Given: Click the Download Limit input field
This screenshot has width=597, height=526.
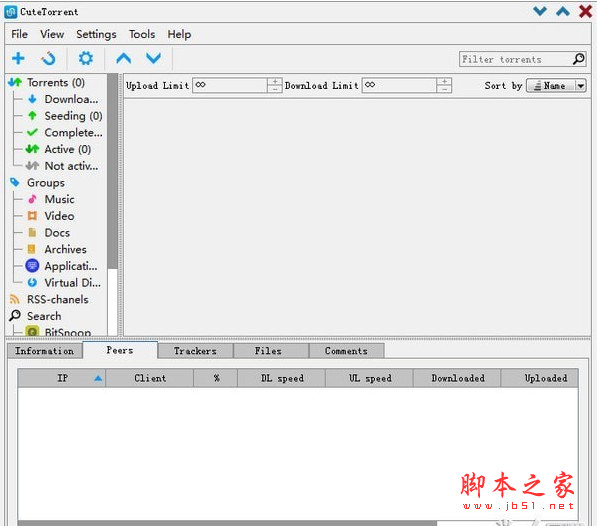Looking at the screenshot, I should [x=399, y=85].
